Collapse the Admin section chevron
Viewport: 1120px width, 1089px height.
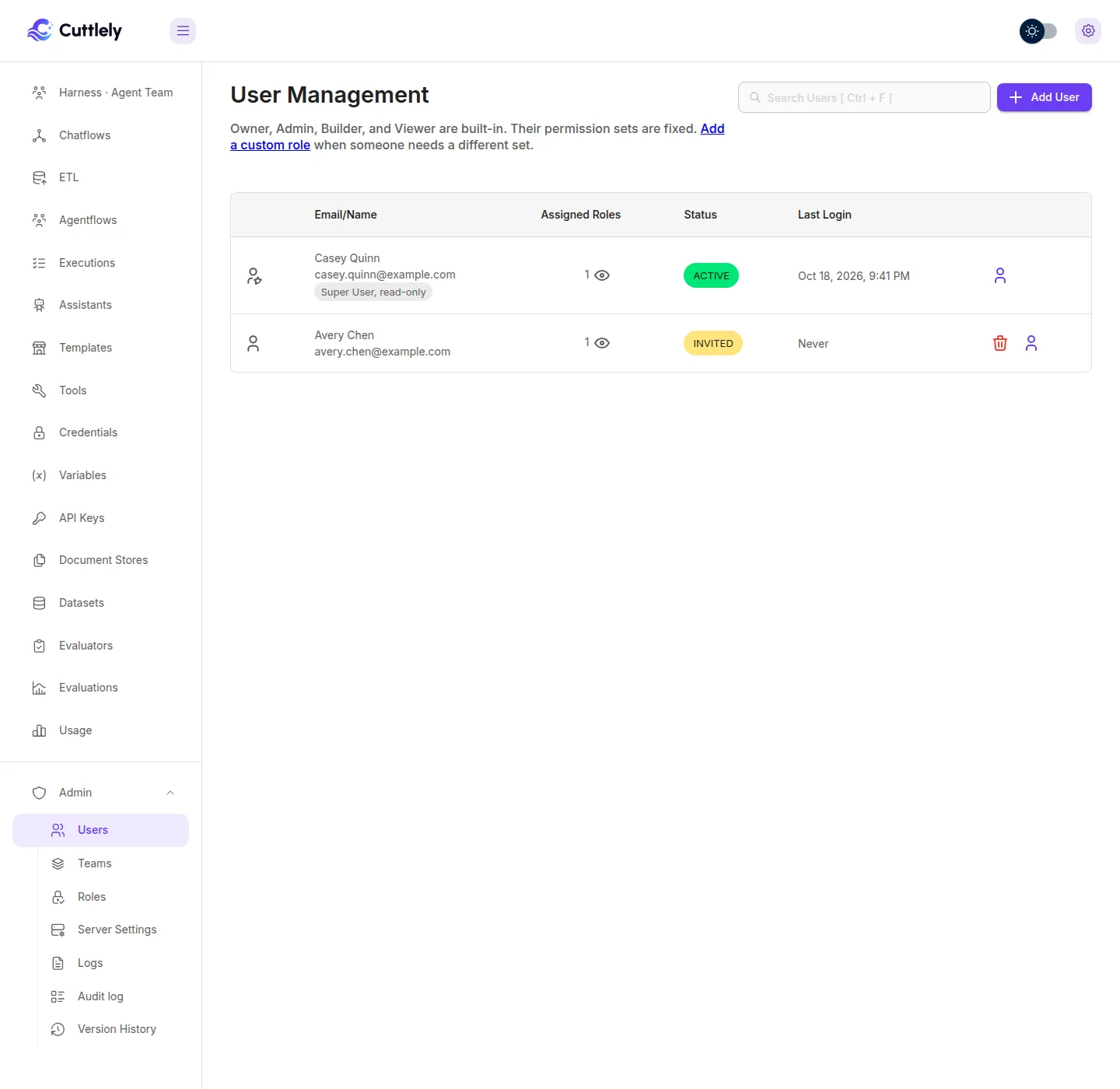(170, 793)
